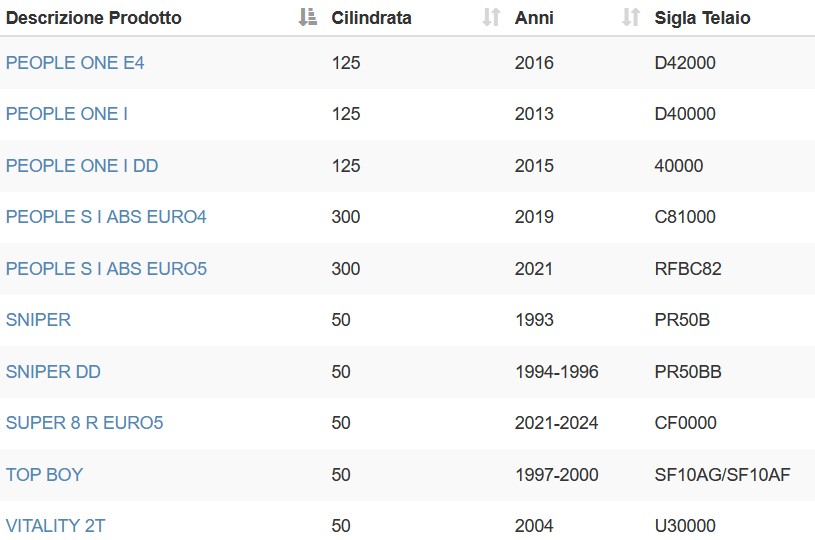The height and width of the screenshot is (540, 815).
Task: Click the Cilindrata column sort icon
Action: [x=491, y=17]
